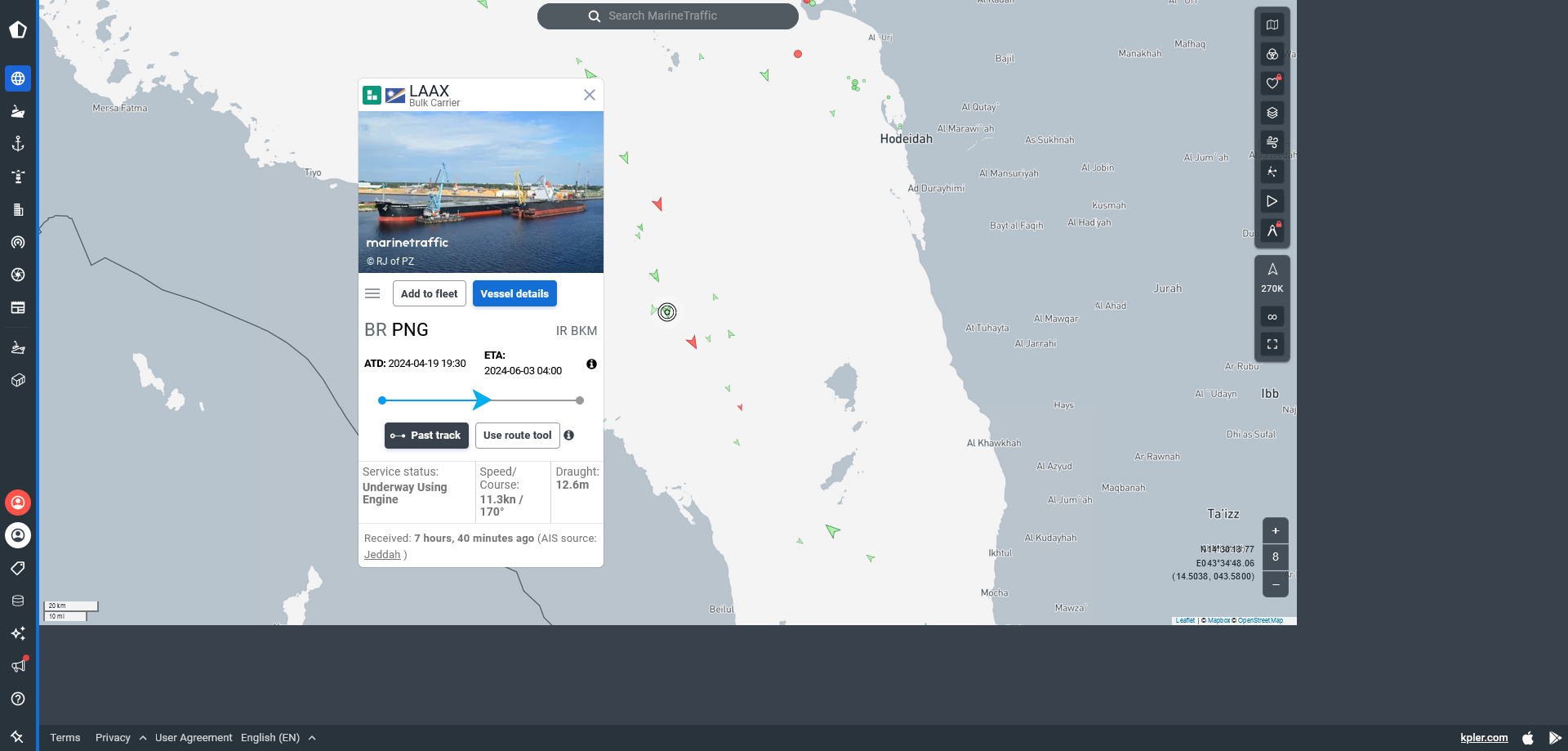Zoom in with the plus button

click(x=1276, y=531)
